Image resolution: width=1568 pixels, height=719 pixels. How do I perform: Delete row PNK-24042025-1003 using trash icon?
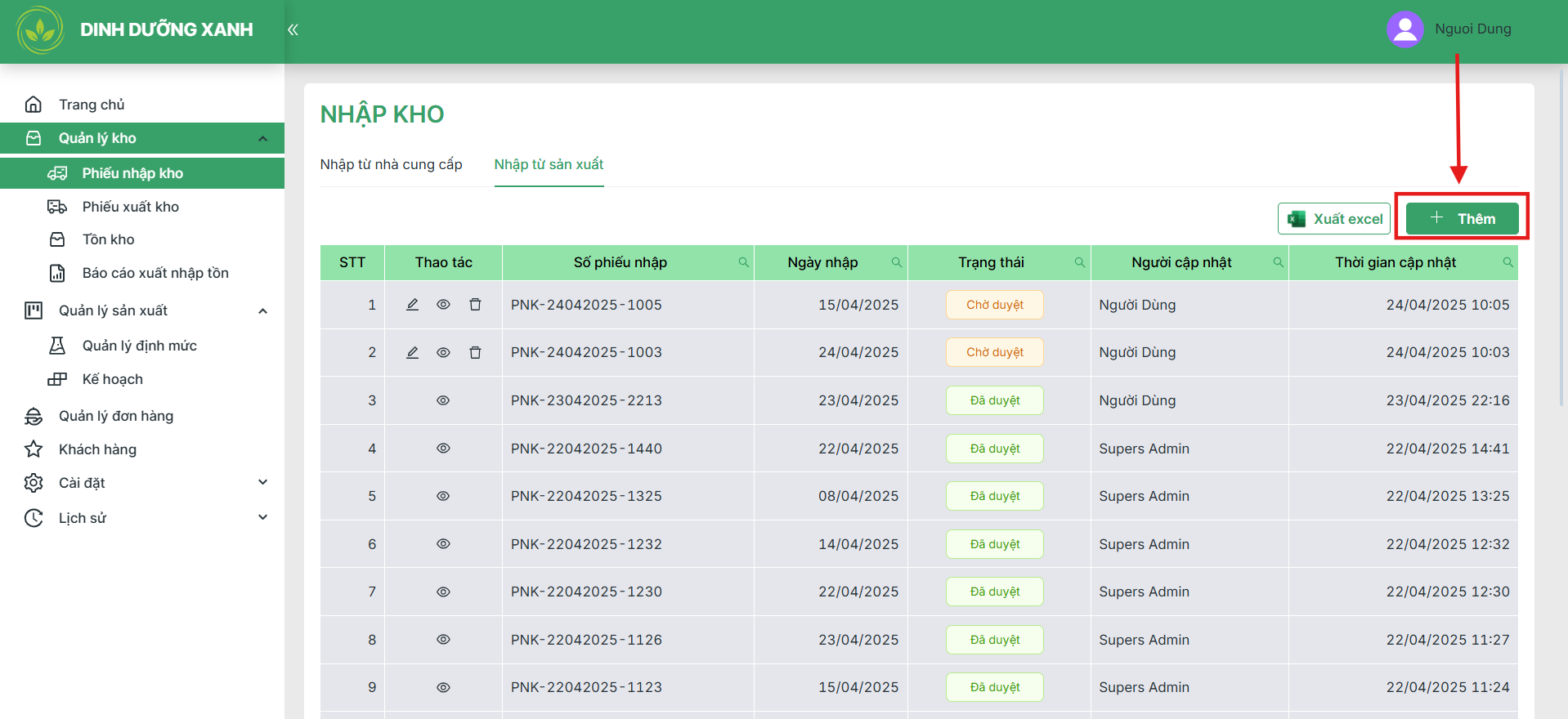[x=475, y=352]
